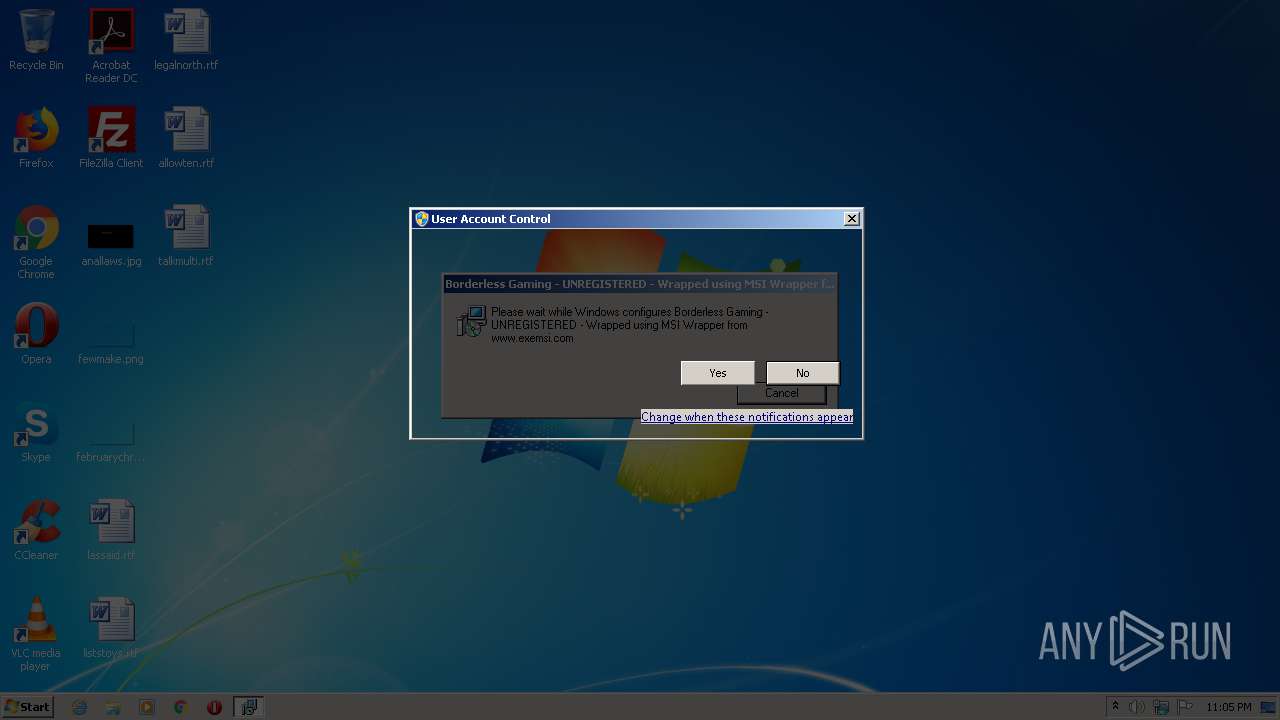This screenshot has width=1280, height=720.
Task: Select liststoys.rtf file on desktop
Action: [x=111, y=628]
